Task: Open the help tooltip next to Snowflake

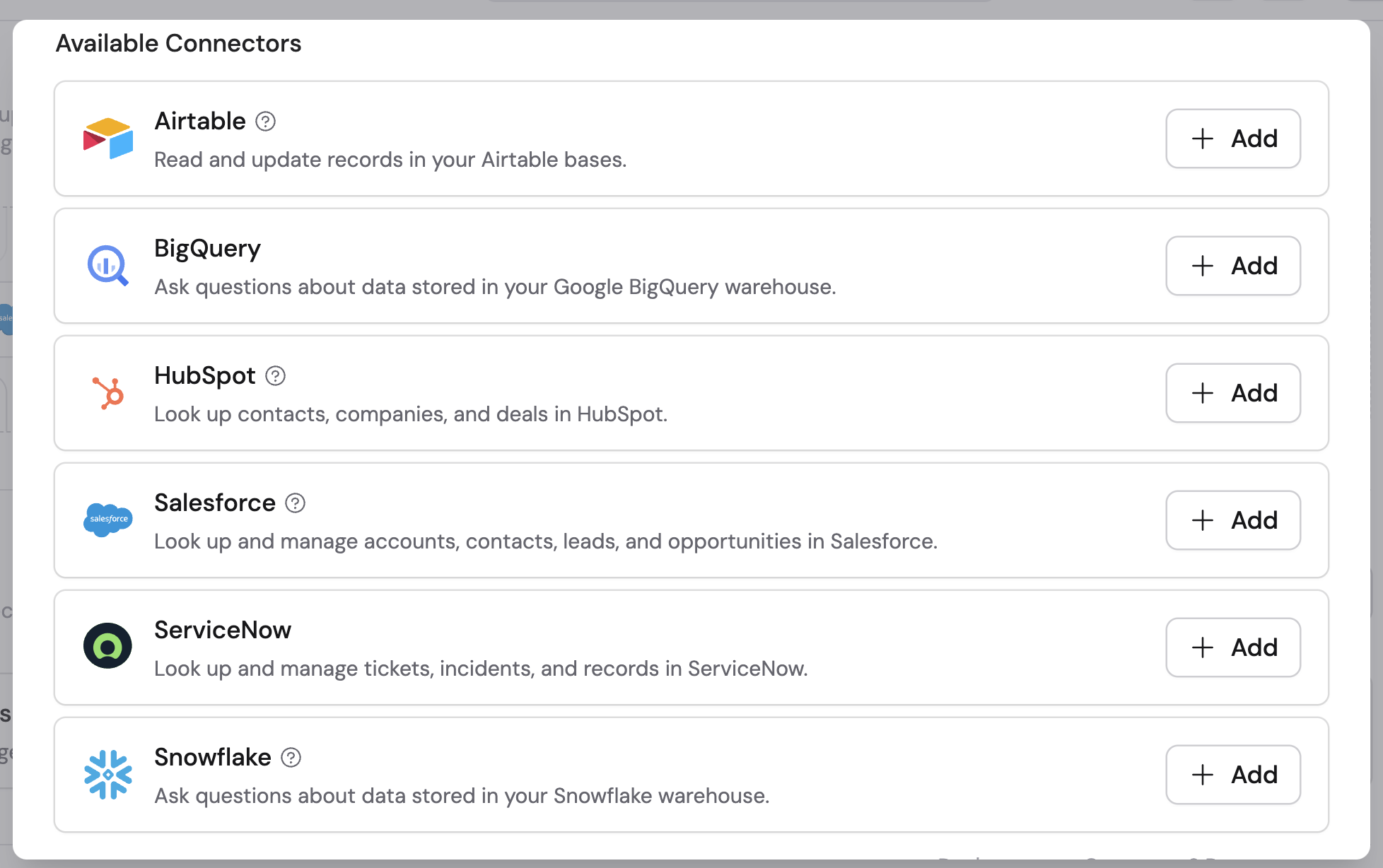Action: tap(291, 757)
